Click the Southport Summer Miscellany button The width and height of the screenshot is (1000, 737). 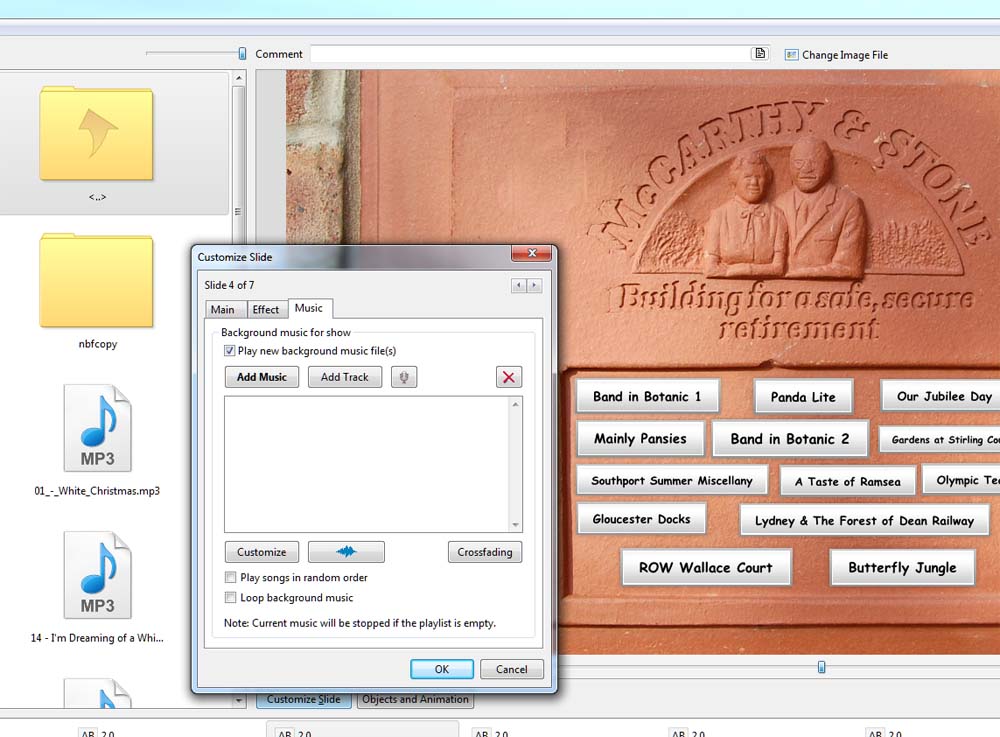pos(672,480)
